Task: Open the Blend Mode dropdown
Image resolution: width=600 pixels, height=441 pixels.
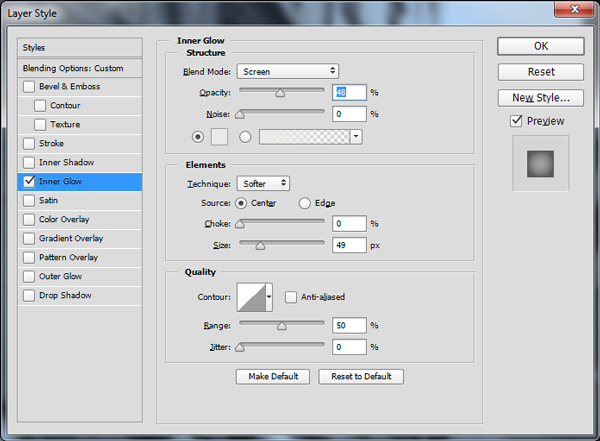Action: (288, 72)
